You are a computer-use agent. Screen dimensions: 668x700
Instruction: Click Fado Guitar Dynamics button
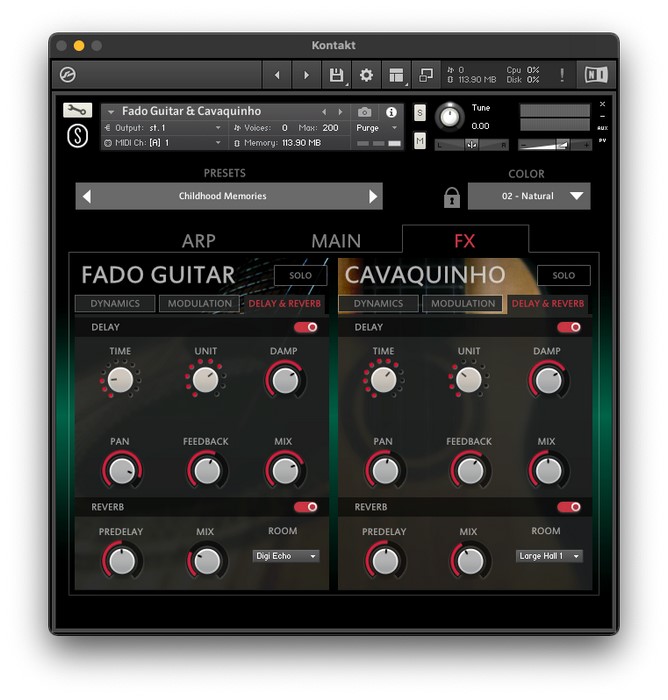[x=115, y=304]
